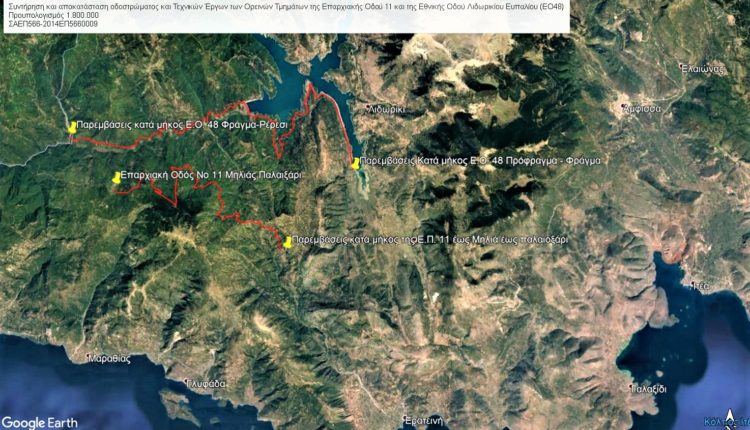Click the yellow pushpin at Πρόφραγμα - Φράγμα
The width and height of the screenshot is (750, 430).
point(355,164)
